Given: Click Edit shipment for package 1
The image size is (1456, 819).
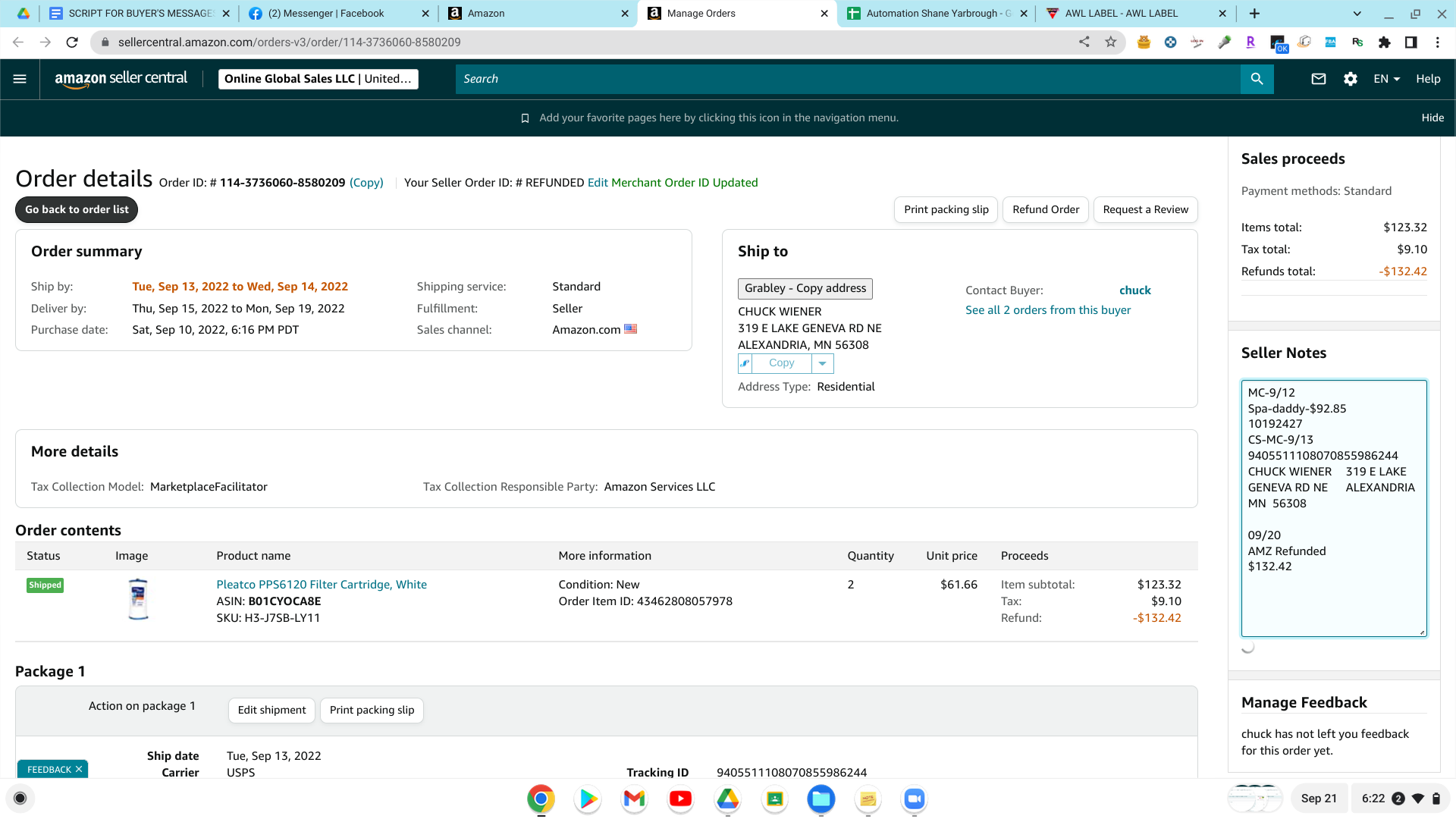Looking at the screenshot, I should pyautogui.click(x=271, y=711).
